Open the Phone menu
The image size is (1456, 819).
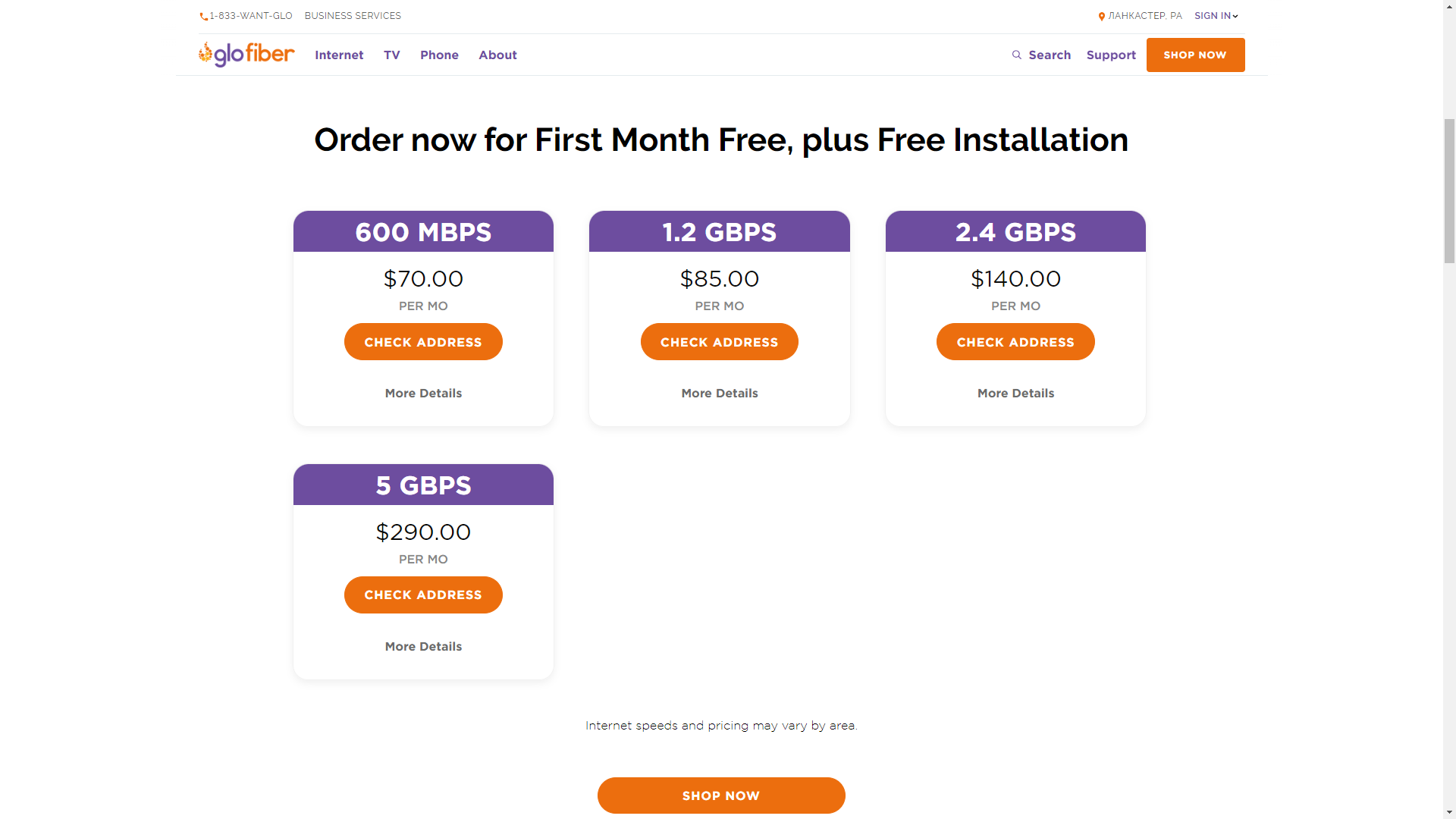(439, 55)
